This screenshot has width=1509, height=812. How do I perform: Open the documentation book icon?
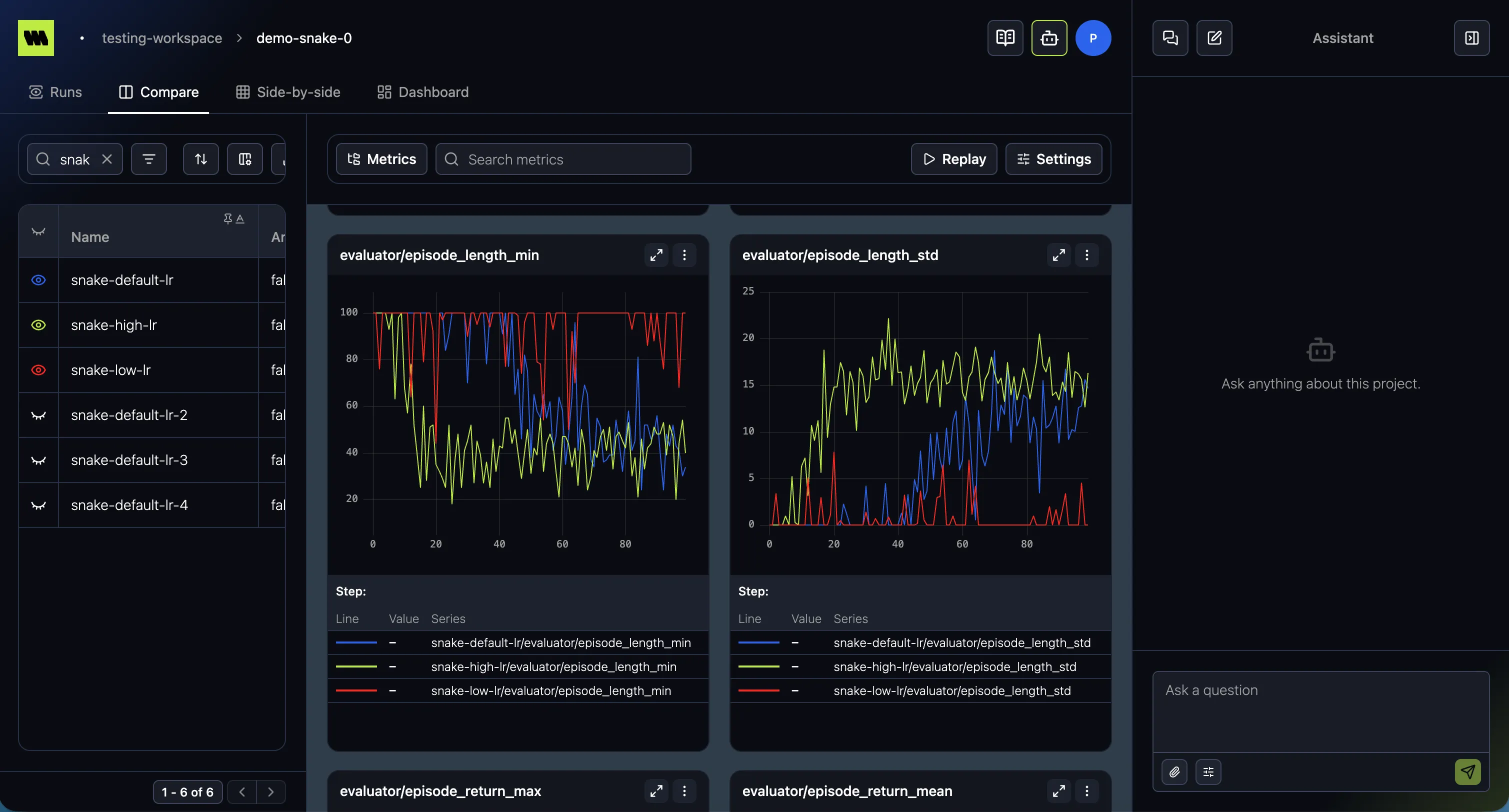1005,38
